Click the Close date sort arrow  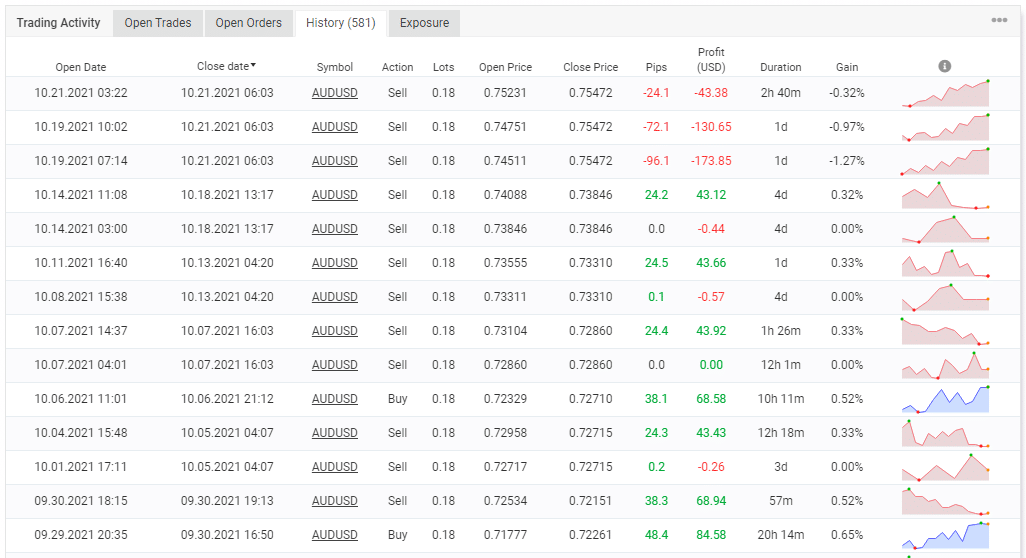click(254, 66)
